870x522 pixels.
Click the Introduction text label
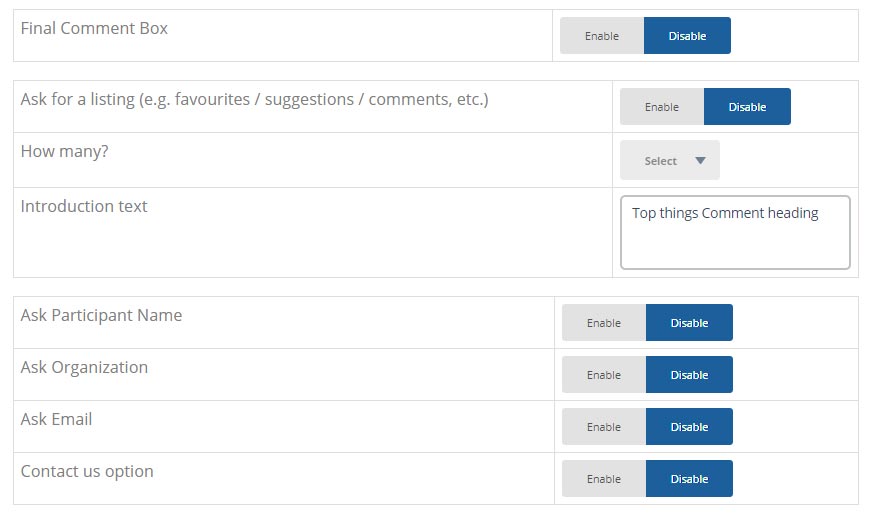pyautogui.click(x=84, y=206)
